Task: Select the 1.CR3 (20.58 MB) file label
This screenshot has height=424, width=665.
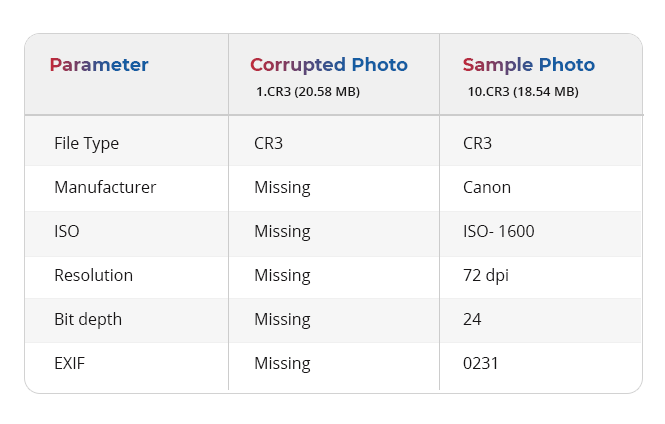Action: [308, 91]
